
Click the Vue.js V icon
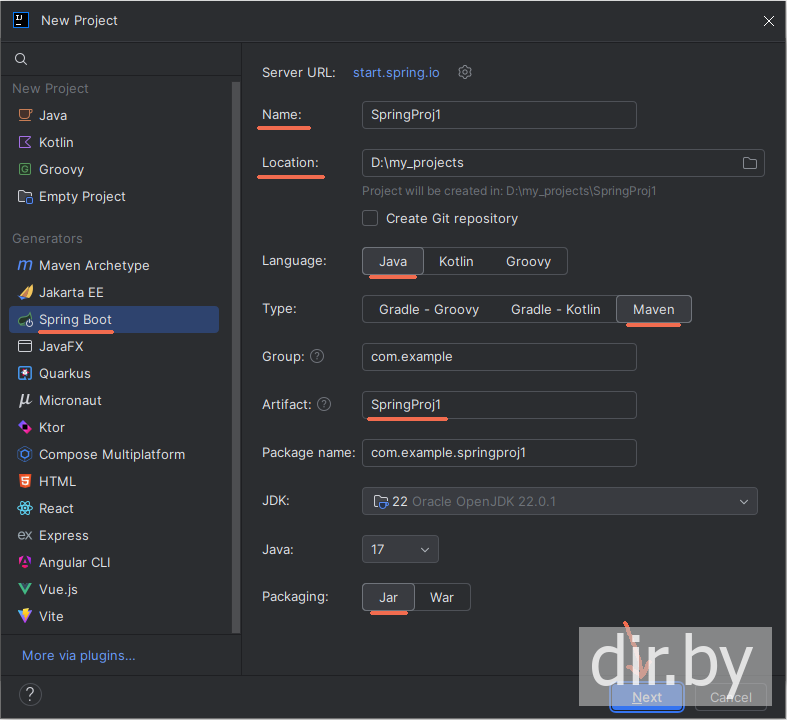(25, 589)
